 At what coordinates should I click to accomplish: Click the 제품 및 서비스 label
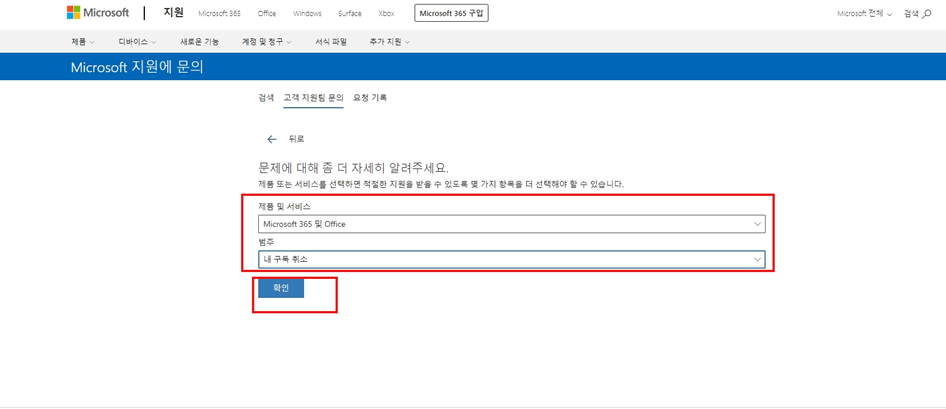(x=284, y=207)
